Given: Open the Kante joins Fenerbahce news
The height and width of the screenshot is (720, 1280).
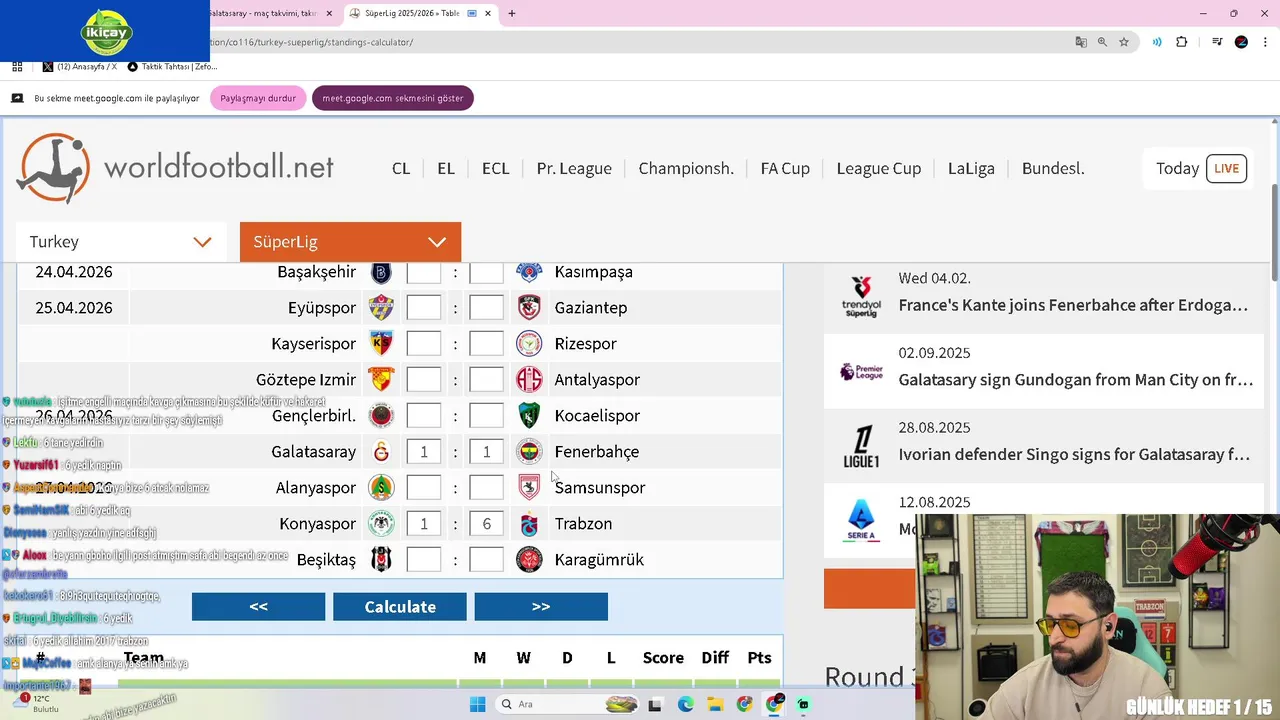Looking at the screenshot, I should coord(1073,305).
